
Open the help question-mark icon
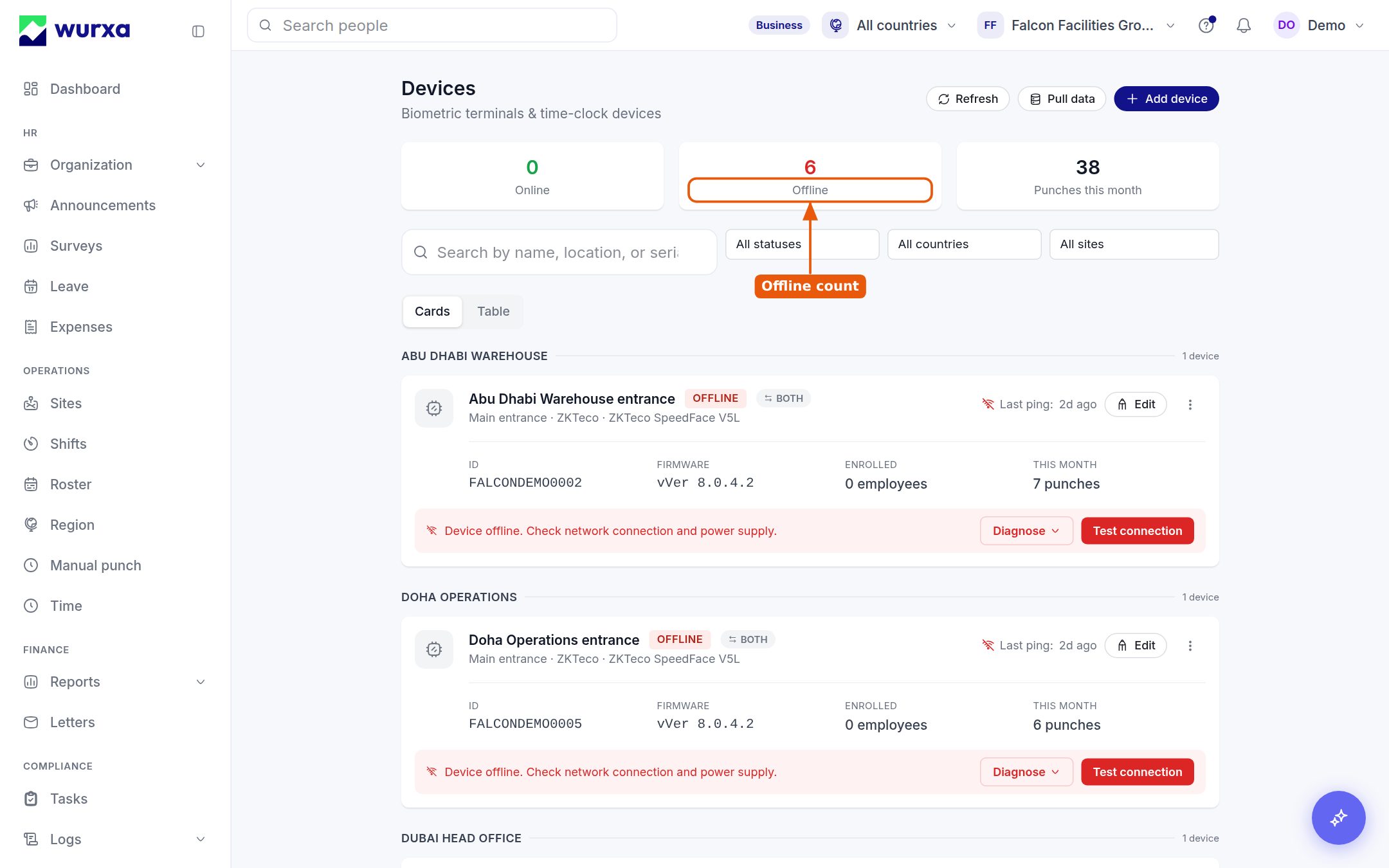[1206, 25]
